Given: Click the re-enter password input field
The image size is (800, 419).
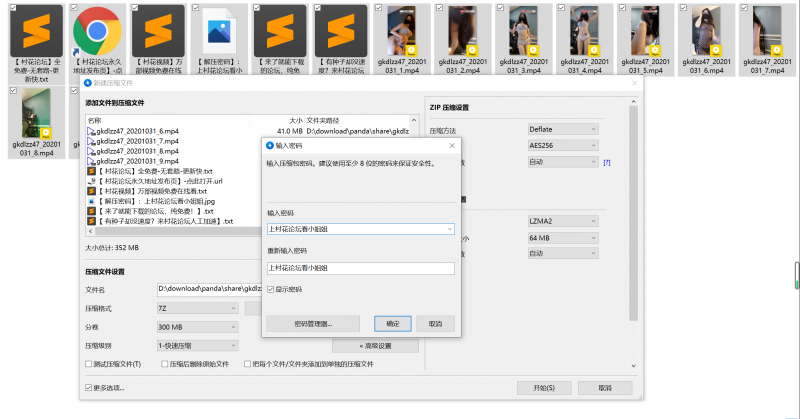Looking at the screenshot, I should [x=360, y=268].
